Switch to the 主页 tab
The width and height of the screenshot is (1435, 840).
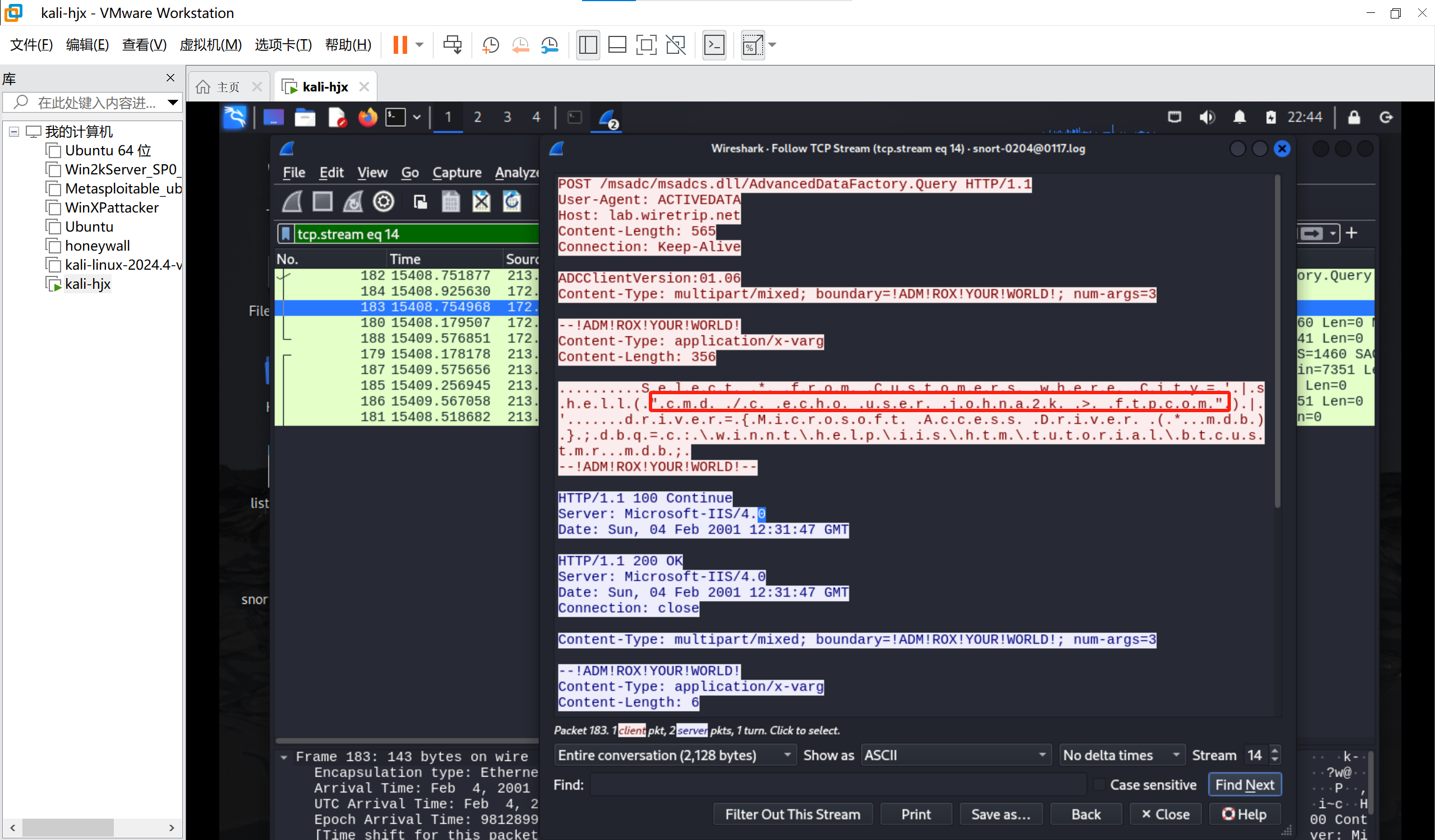tap(228, 87)
